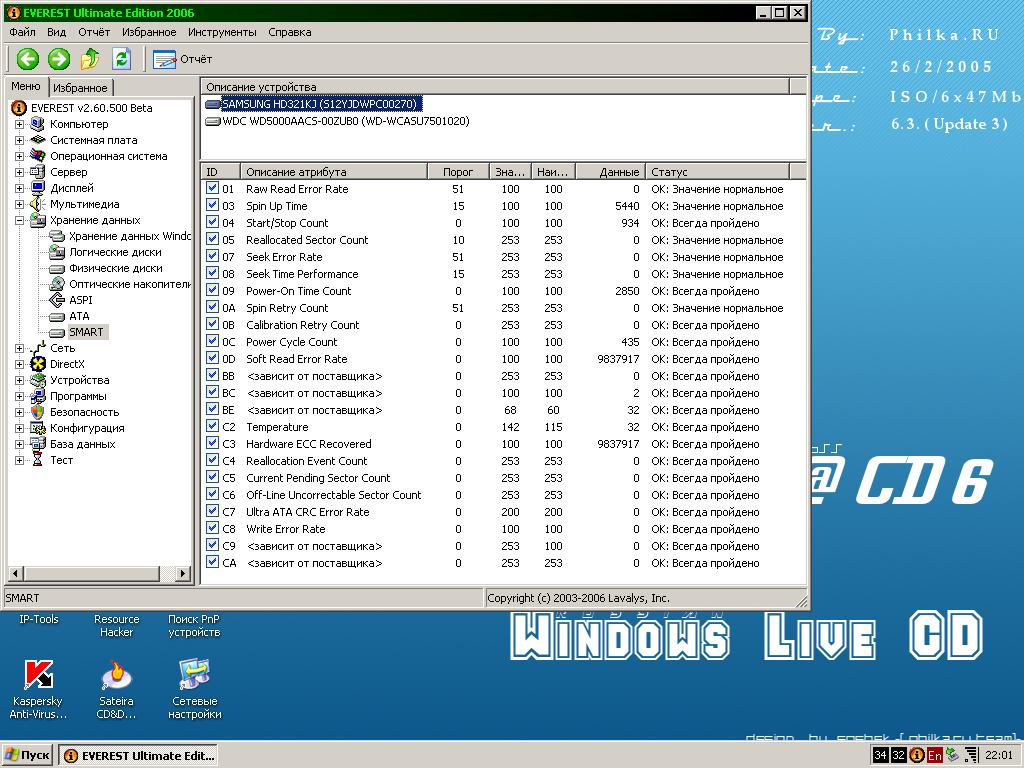Expand the Системная плата tree node
The height and width of the screenshot is (768, 1024).
pos(19,140)
